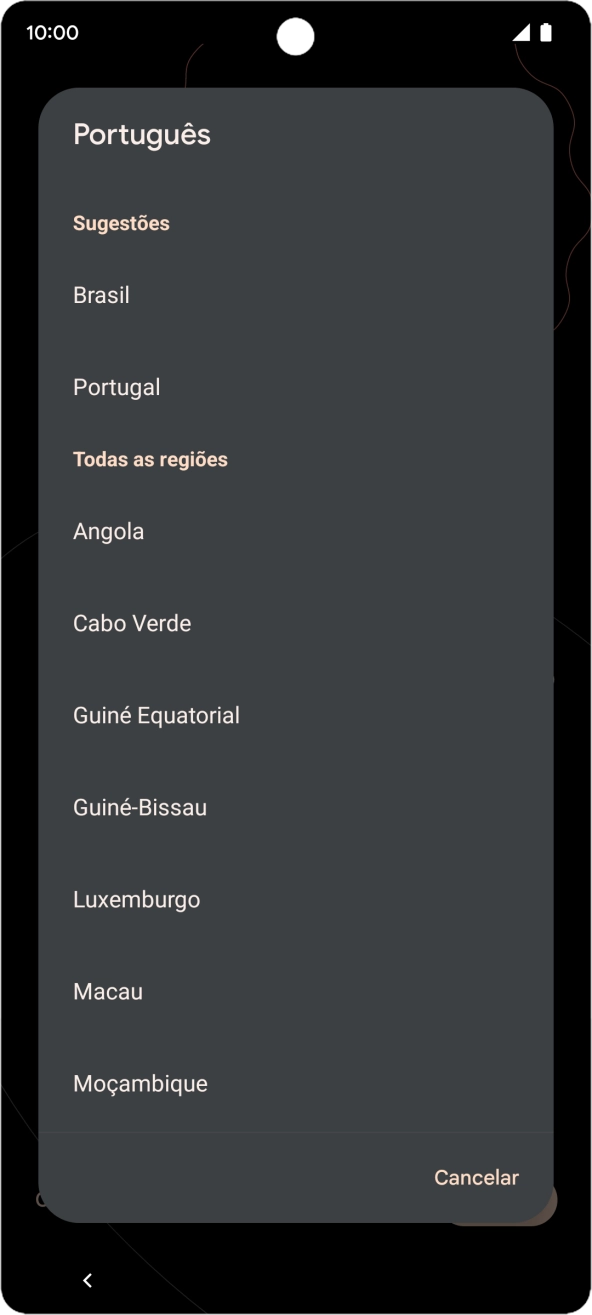Choose Guiné-Bissau as the region

pos(139,807)
